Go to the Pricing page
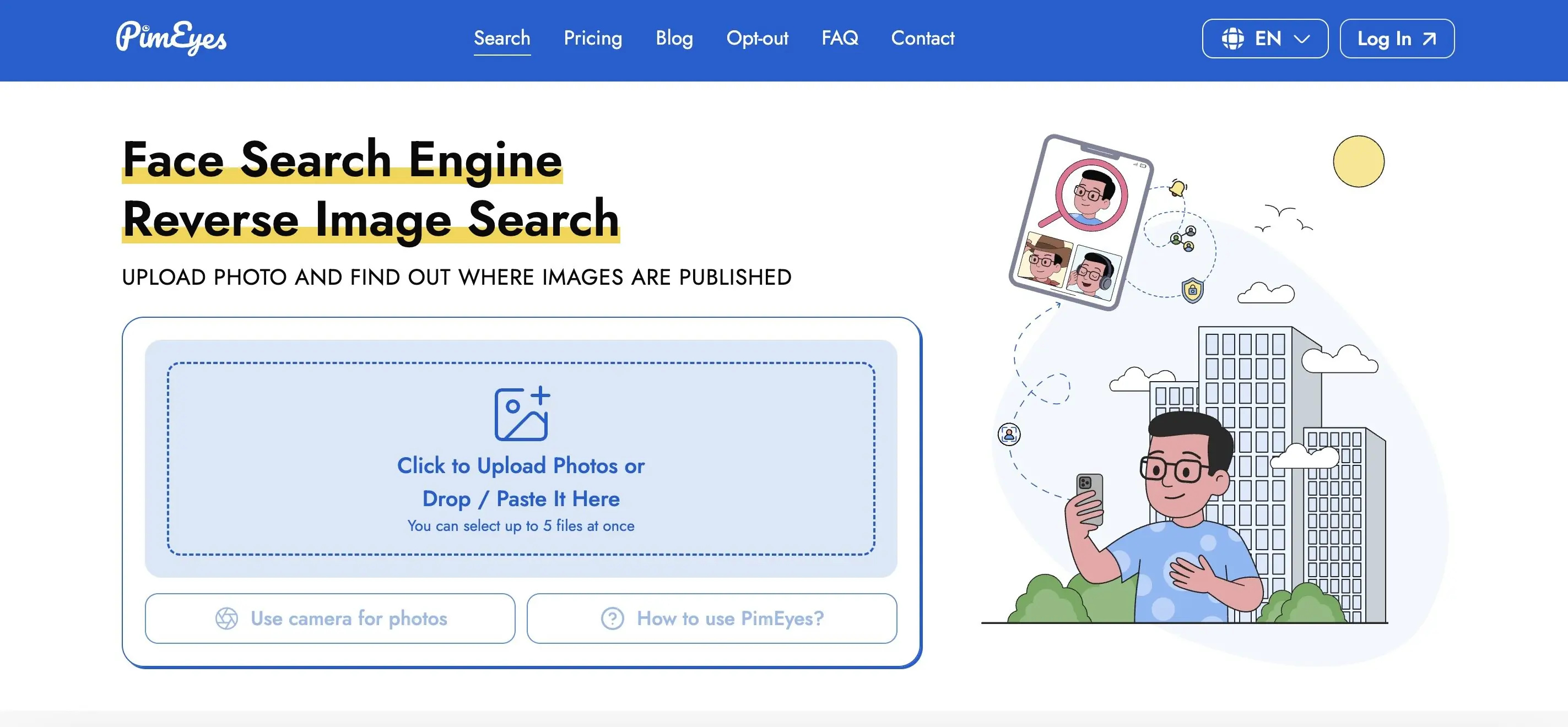Screen dimensions: 1568x727 pos(592,39)
